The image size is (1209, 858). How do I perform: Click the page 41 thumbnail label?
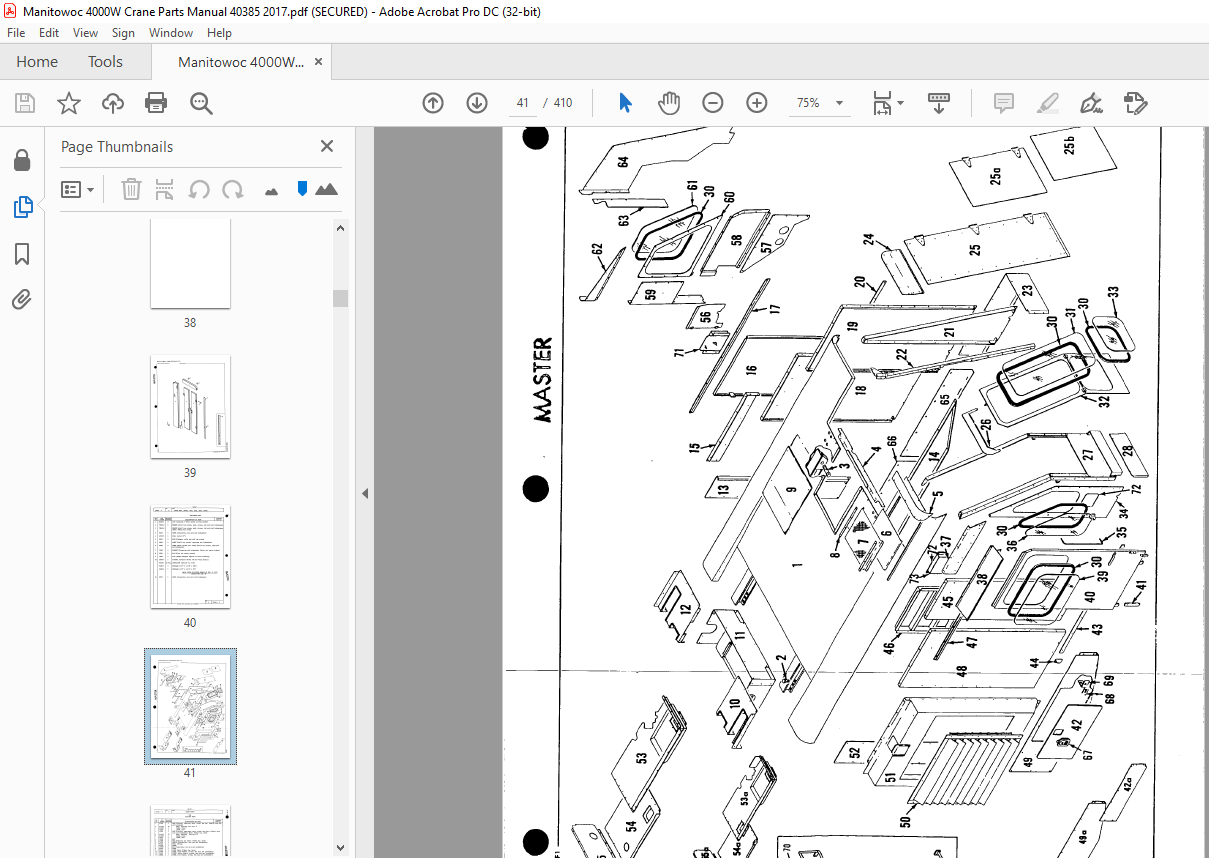click(x=190, y=772)
